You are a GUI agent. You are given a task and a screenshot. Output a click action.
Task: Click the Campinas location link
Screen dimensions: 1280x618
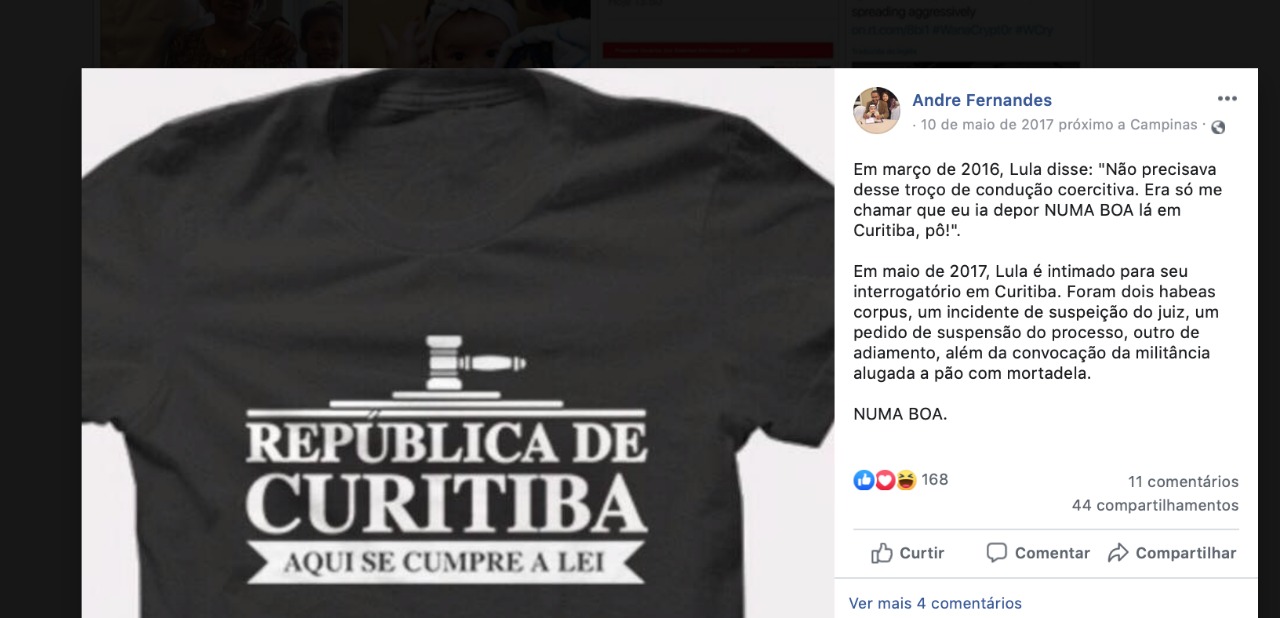pyautogui.click(x=1164, y=125)
